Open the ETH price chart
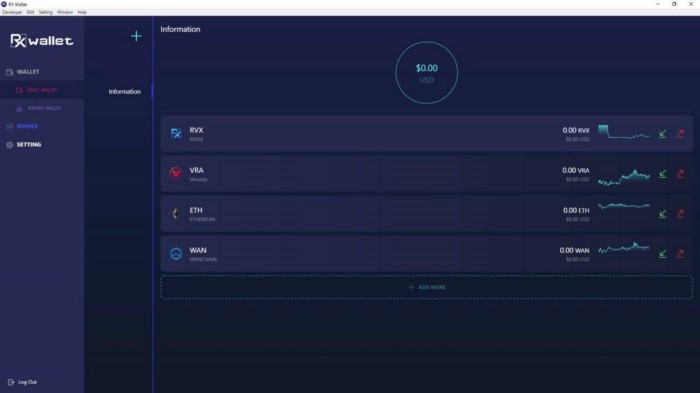The height and width of the screenshot is (393, 700). point(624,206)
